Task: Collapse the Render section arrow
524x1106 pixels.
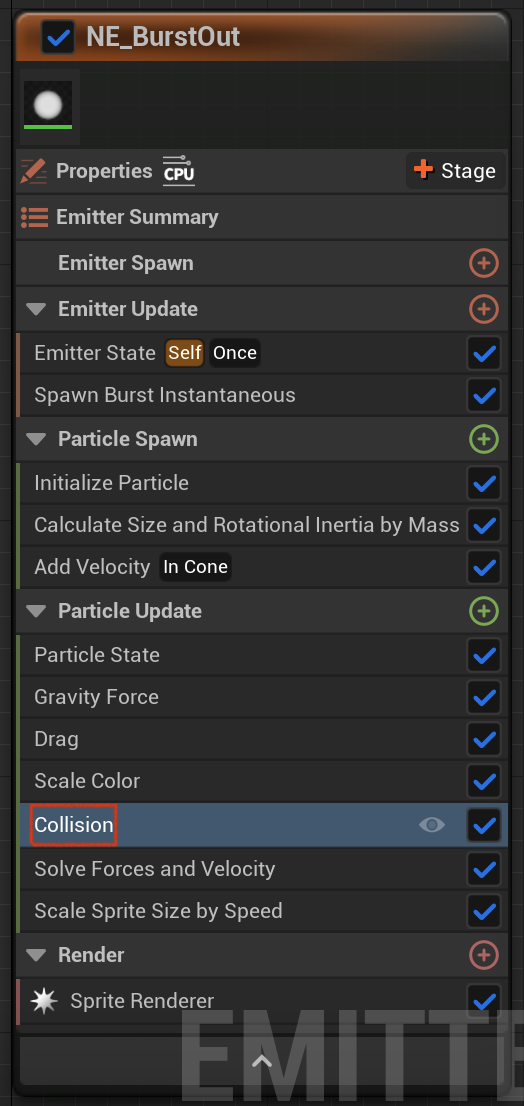Action: (x=36, y=956)
